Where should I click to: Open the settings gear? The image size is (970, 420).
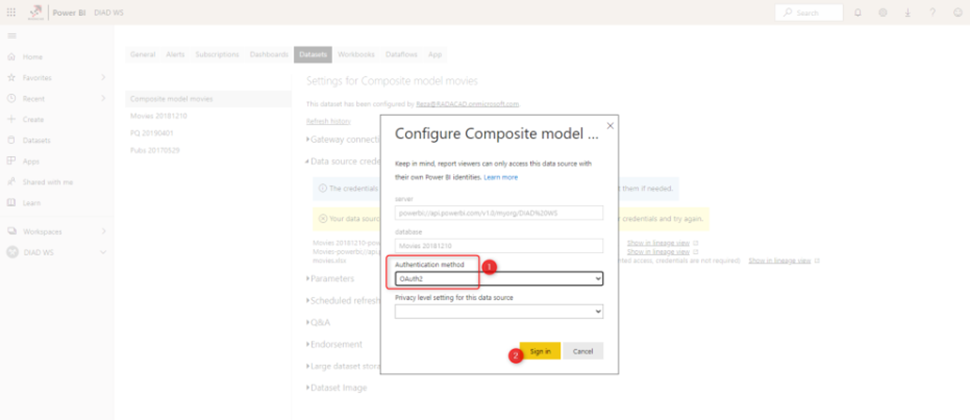(x=883, y=12)
